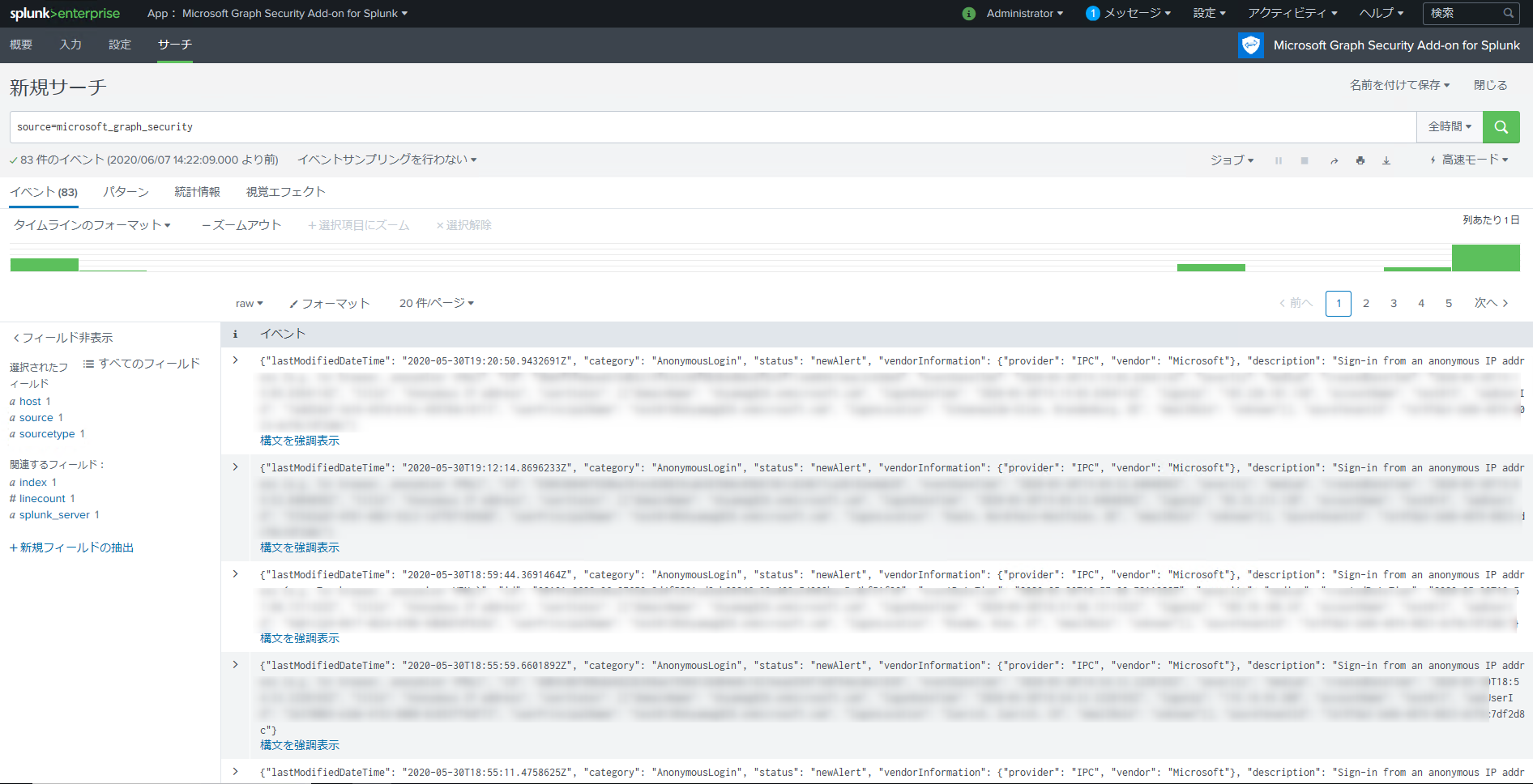
Task: Click the フォーマット button
Action: (330, 304)
